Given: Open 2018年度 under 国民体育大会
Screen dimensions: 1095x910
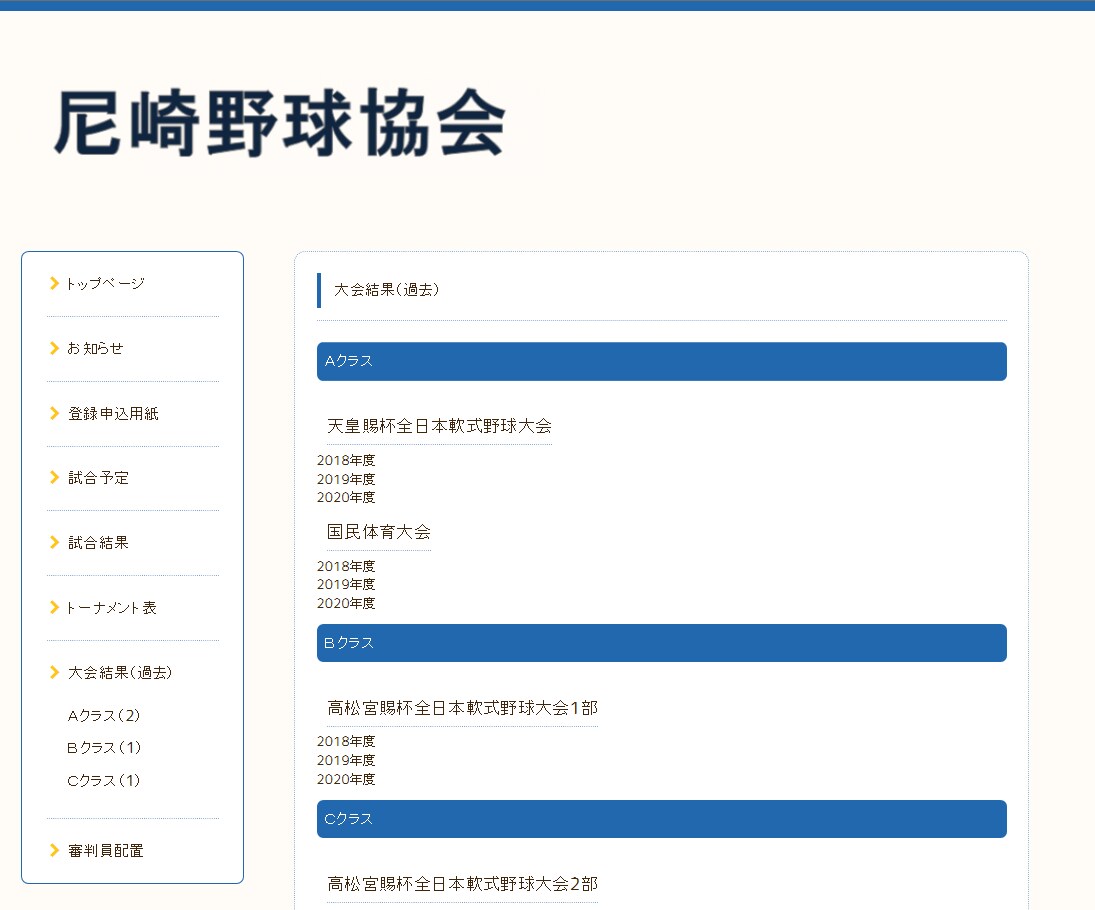Looking at the screenshot, I should pyautogui.click(x=346, y=566).
